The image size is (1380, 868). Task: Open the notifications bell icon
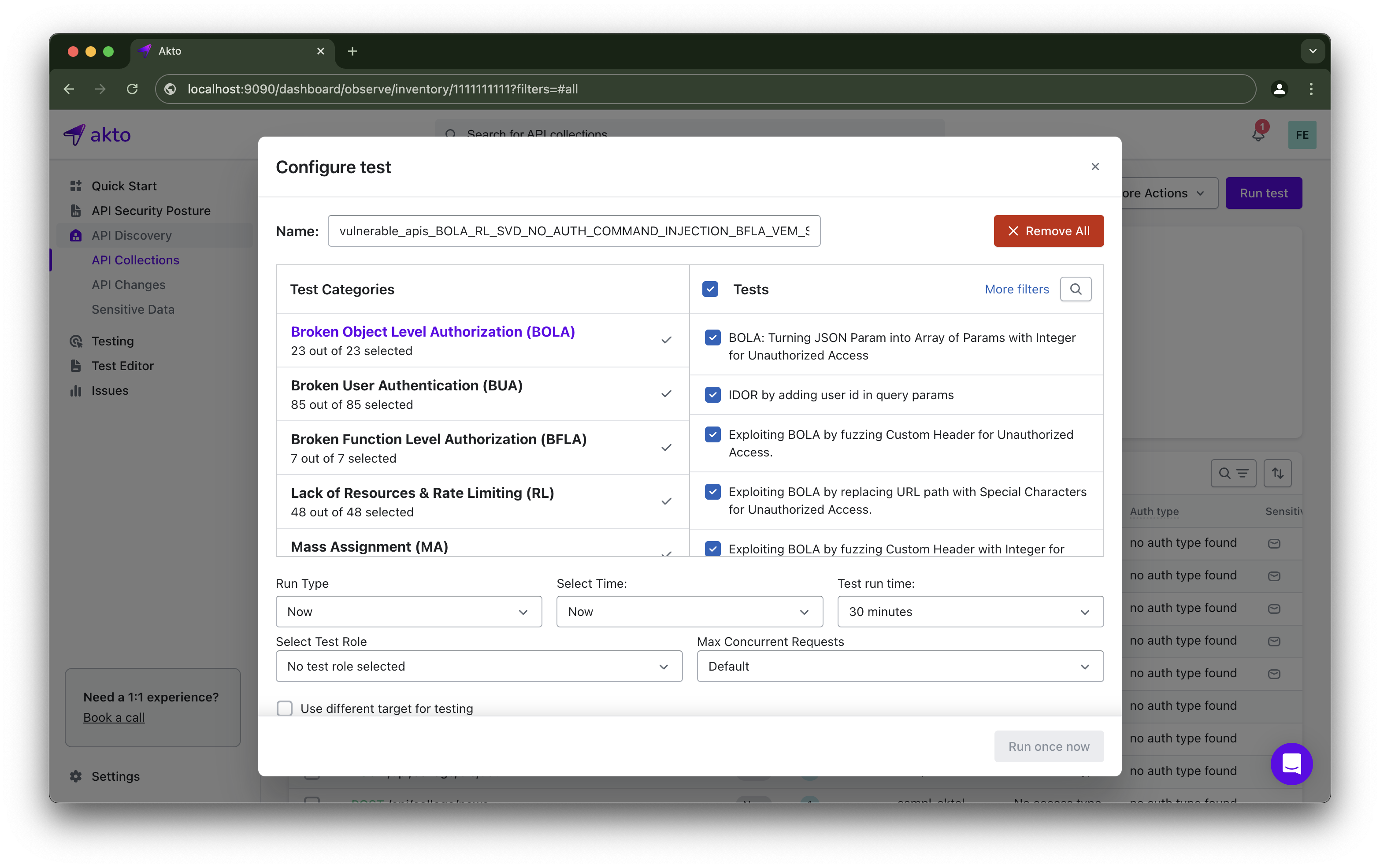tap(1258, 135)
